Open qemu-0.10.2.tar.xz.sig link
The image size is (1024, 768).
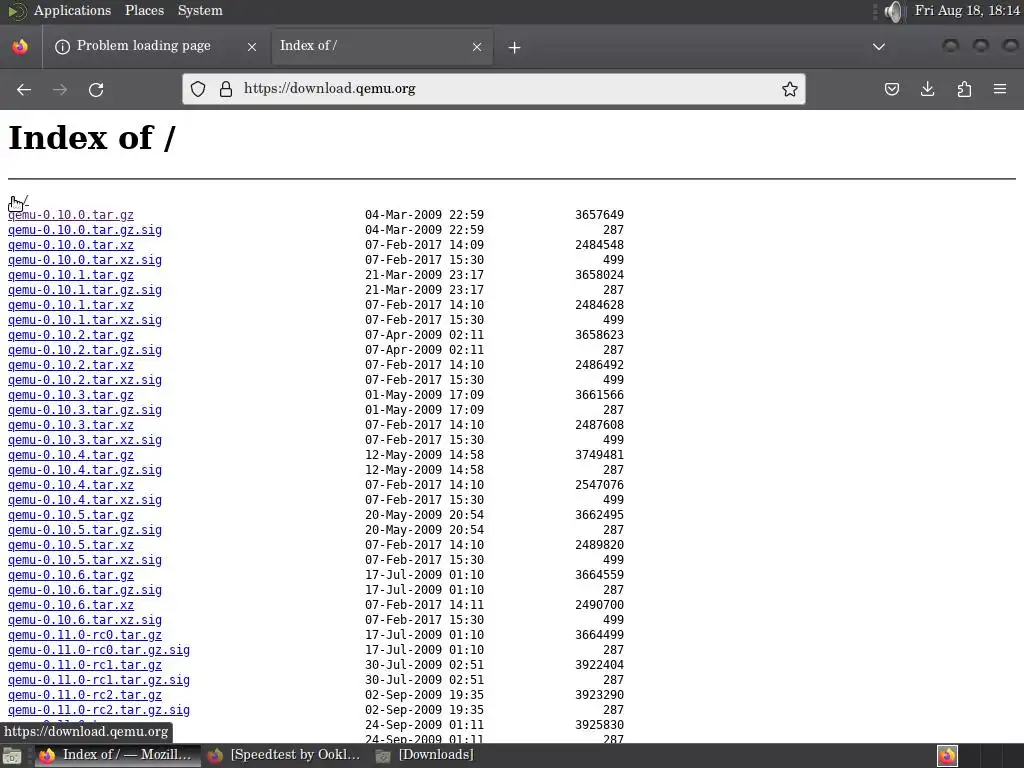pyautogui.click(x=85, y=380)
